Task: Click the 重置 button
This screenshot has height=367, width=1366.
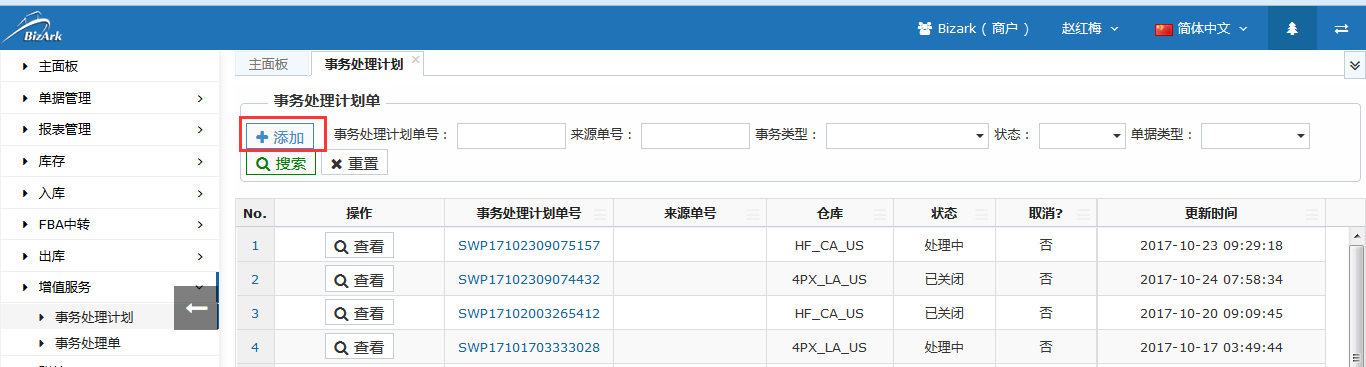Action: pyautogui.click(x=354, y=163)
